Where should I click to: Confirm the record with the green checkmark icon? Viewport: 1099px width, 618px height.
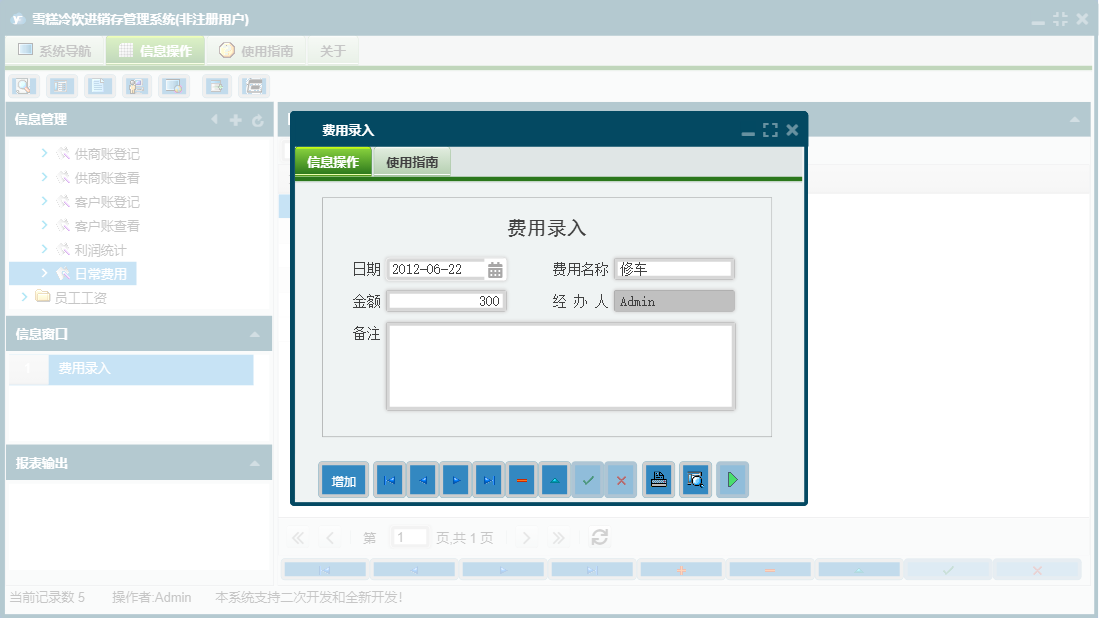tap(588, 480)
